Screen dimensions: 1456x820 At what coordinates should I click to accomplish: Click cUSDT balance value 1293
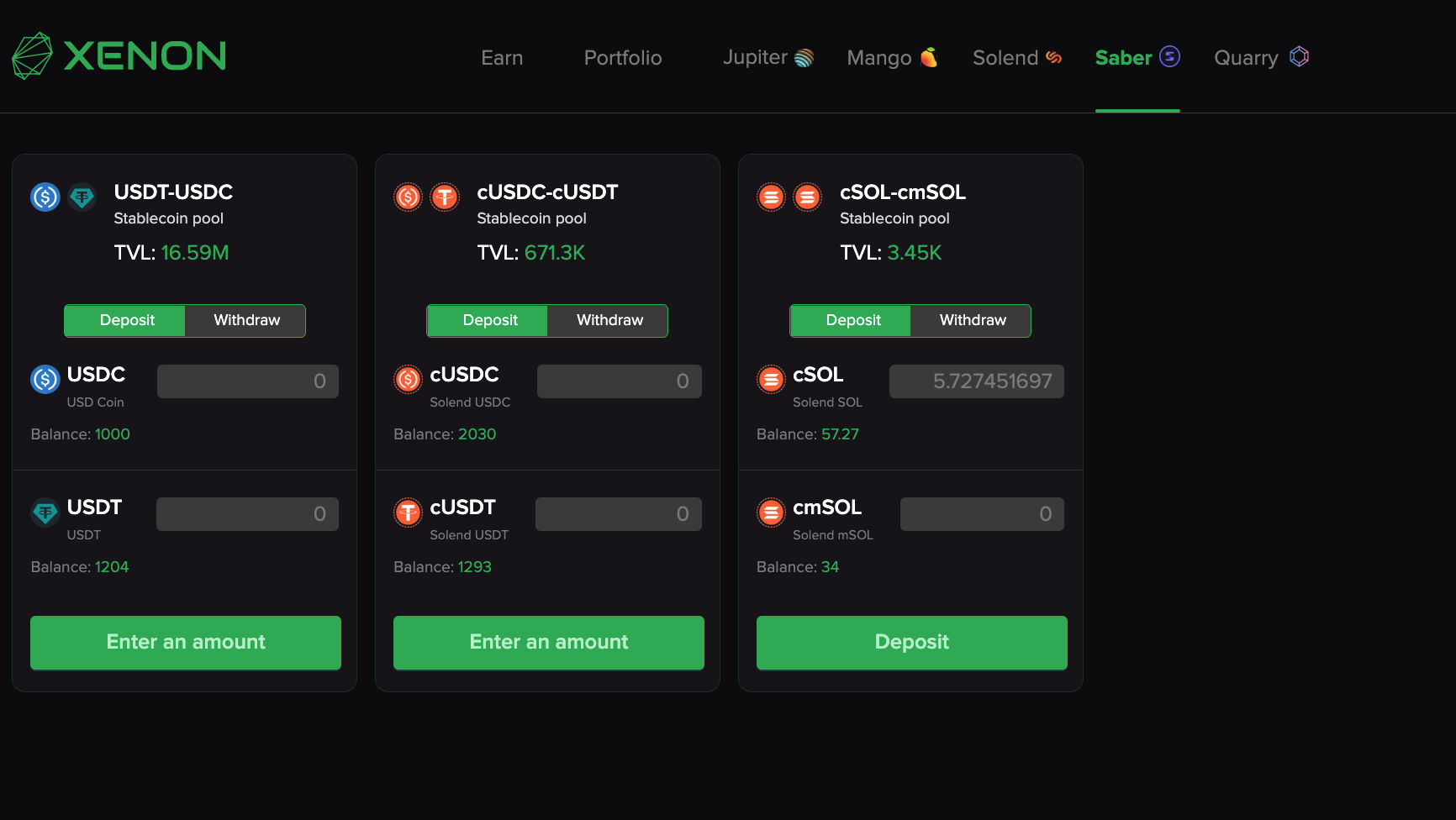click(474, 567)
